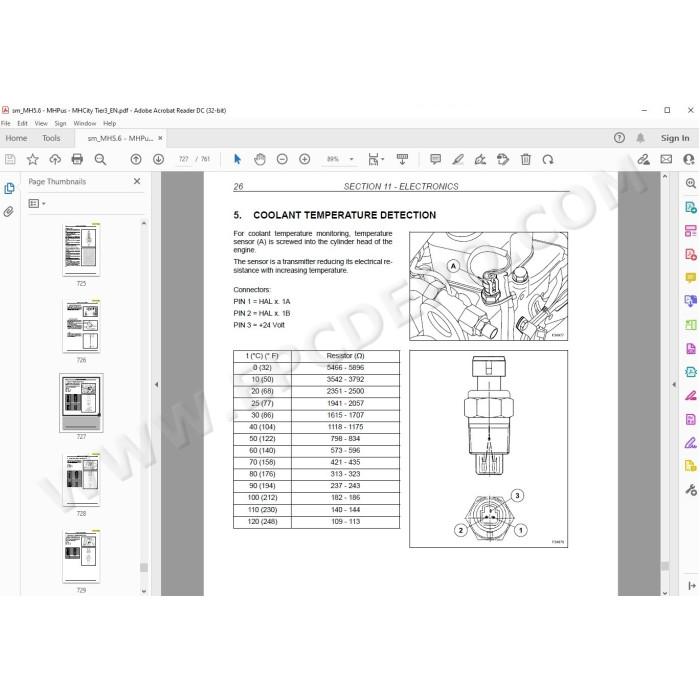Click the upload to cloud icon
Viewport: 700px width, 700px height.
click(x=55, y=159)
